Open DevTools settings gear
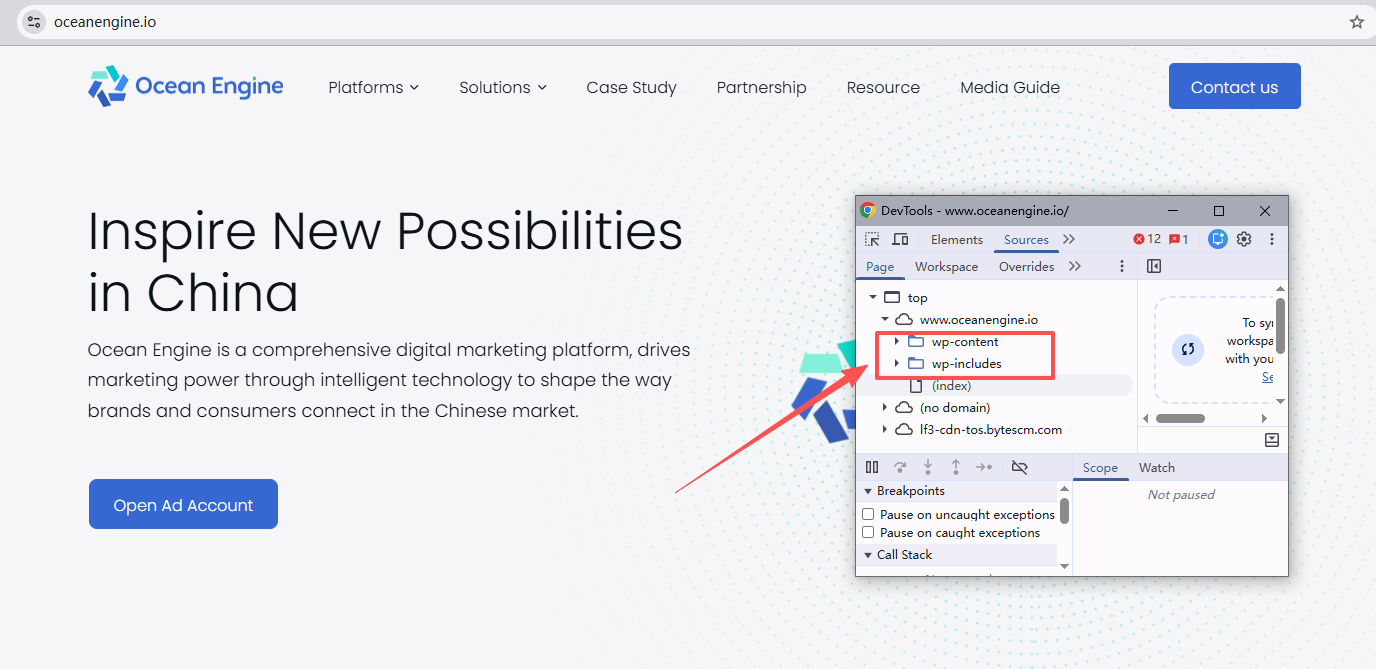This screenshot has height=669, width=1376. click(1244, 239)
